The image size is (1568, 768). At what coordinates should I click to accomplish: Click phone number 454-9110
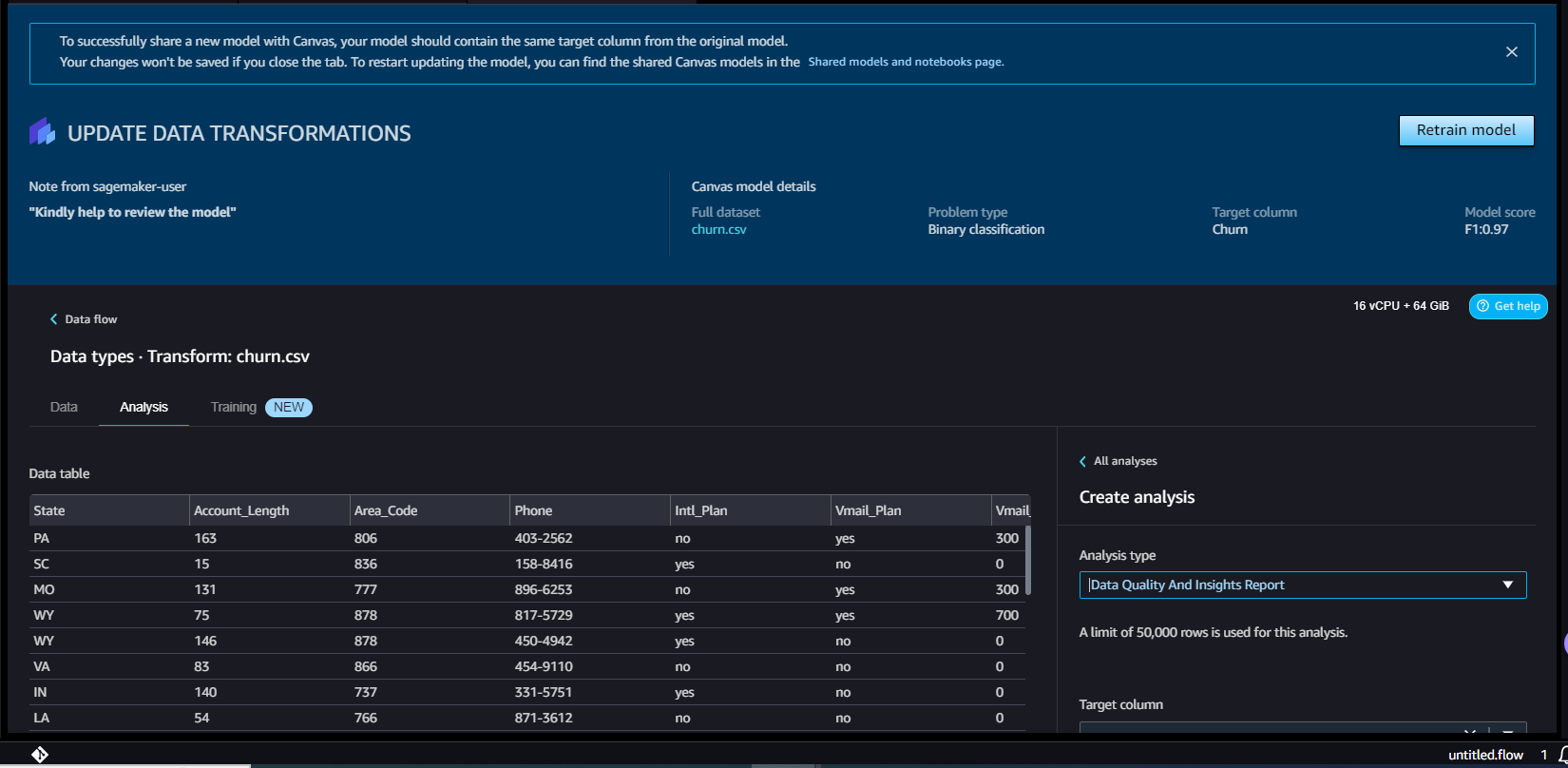[x=544, y=666]
